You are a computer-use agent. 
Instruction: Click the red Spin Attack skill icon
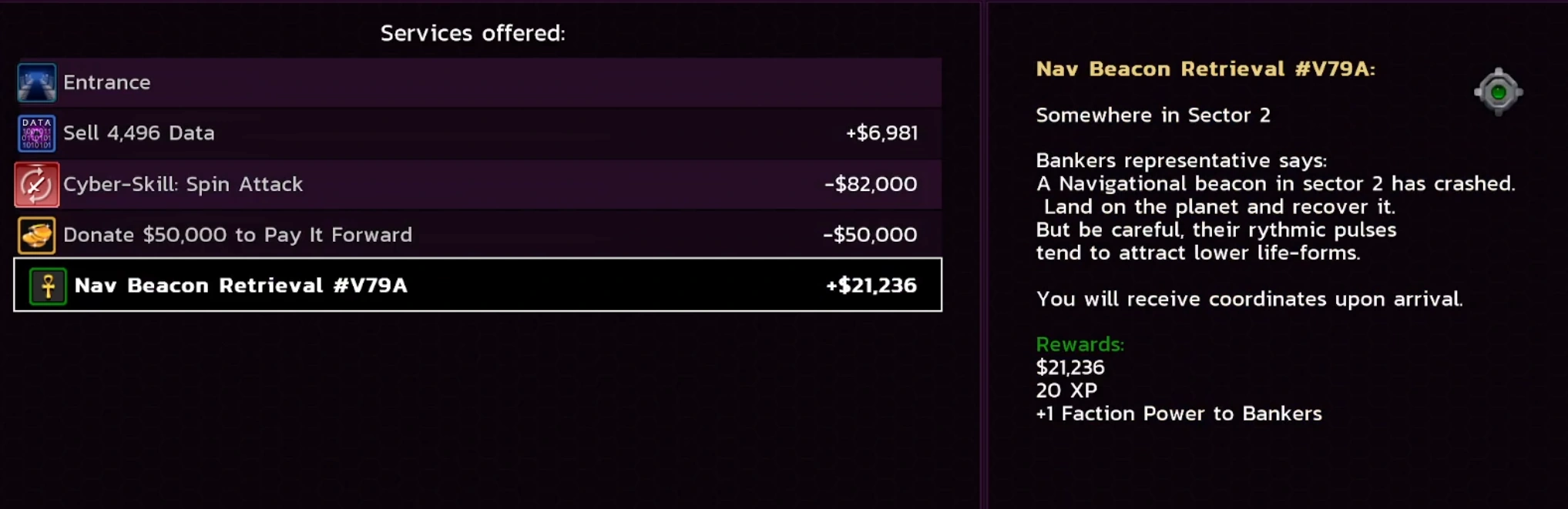coord(36,185)
